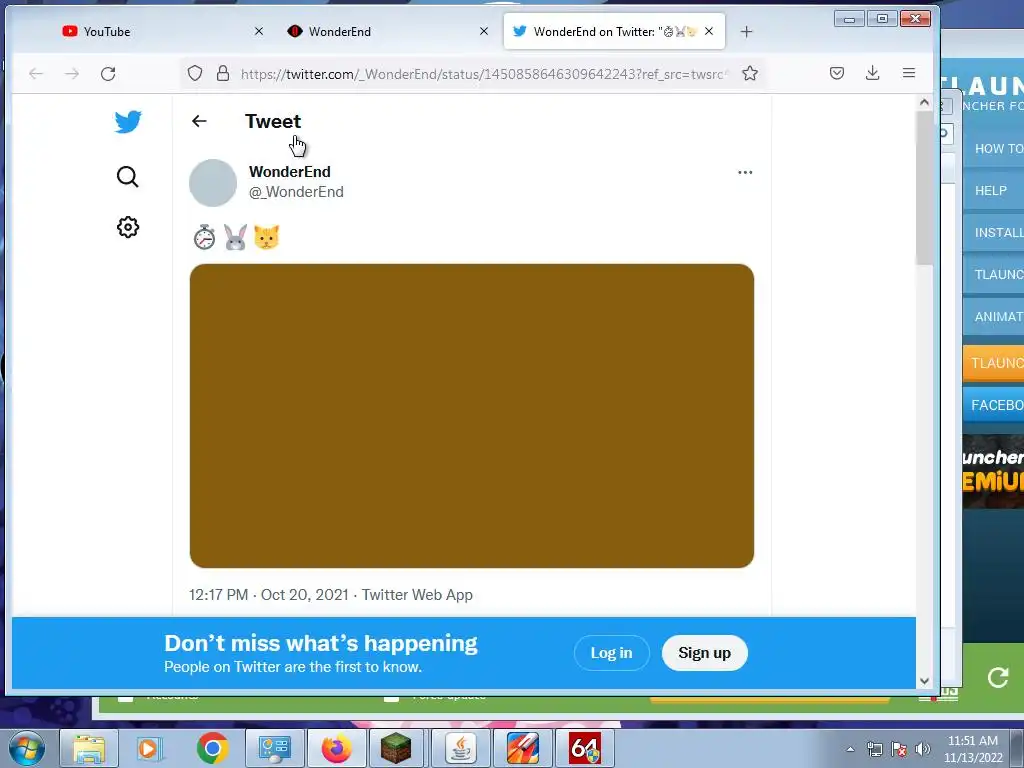Image resolution: width=1024 pixels, height=768 pixels.
Task: Close the WonderEnd tab
Action: (x=484, y=31)
